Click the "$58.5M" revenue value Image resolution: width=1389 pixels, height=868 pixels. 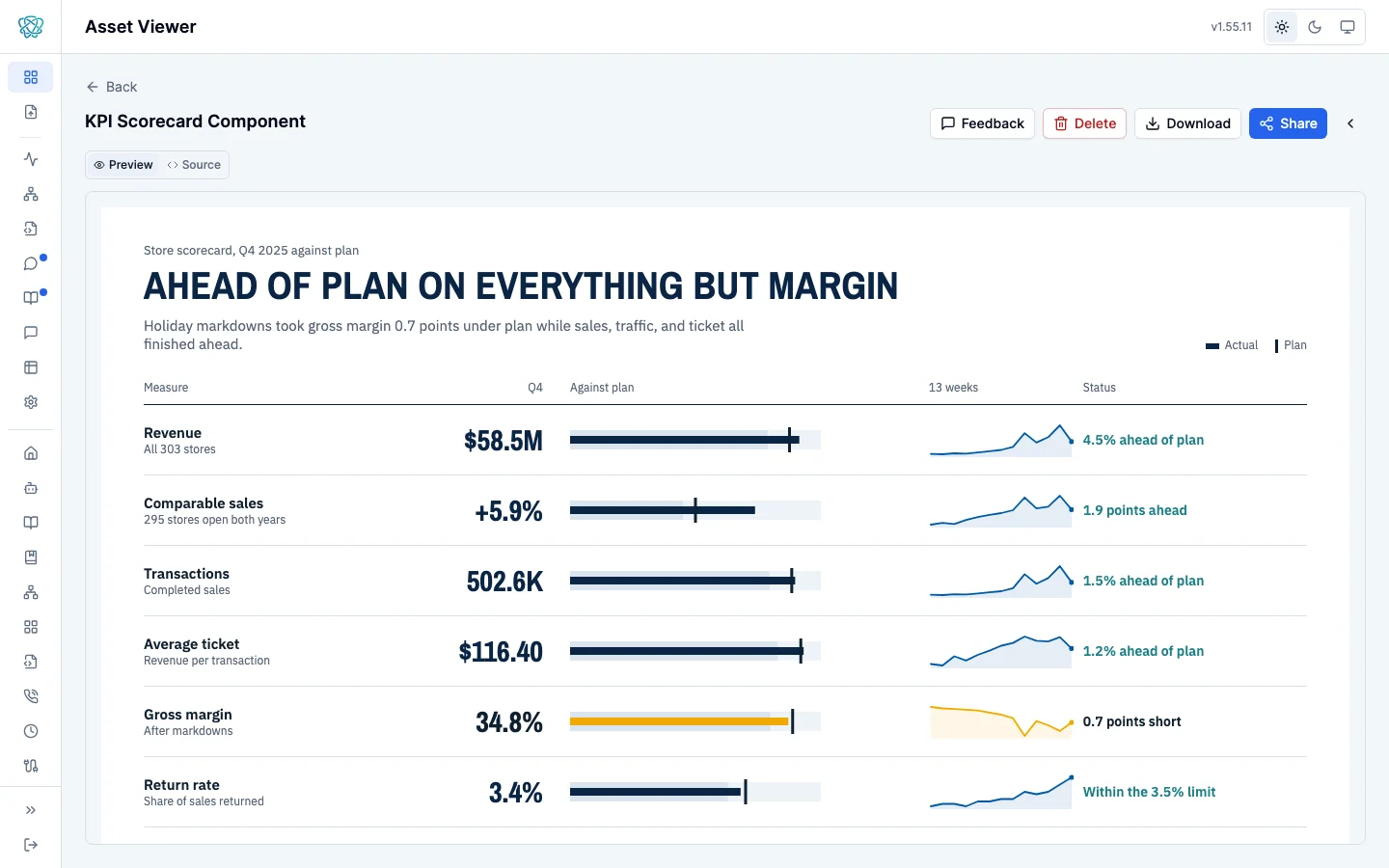tap(504, 441)
